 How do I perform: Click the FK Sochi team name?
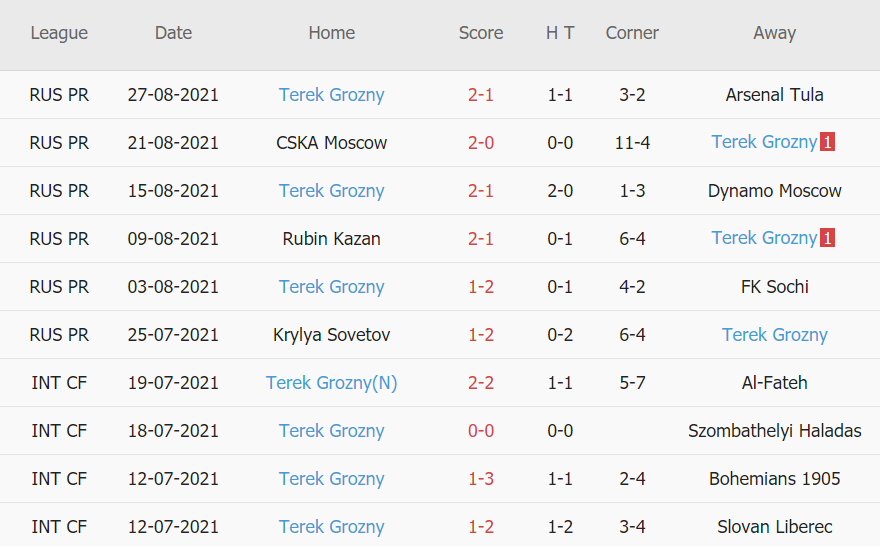[774, 287]
